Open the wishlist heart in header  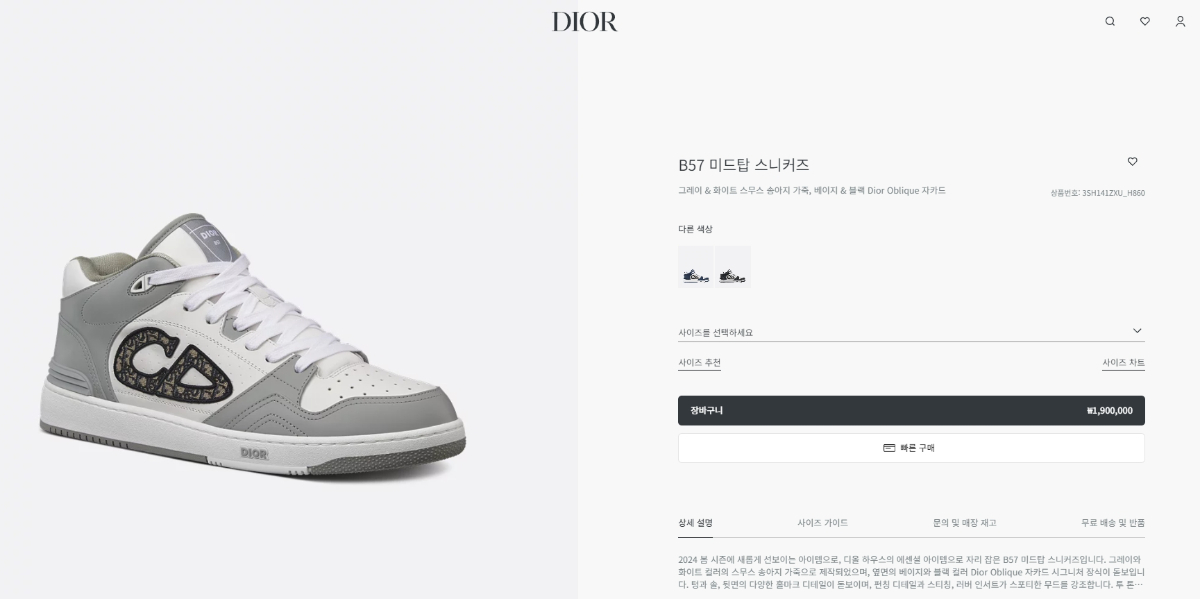(x=1145, y=21)
